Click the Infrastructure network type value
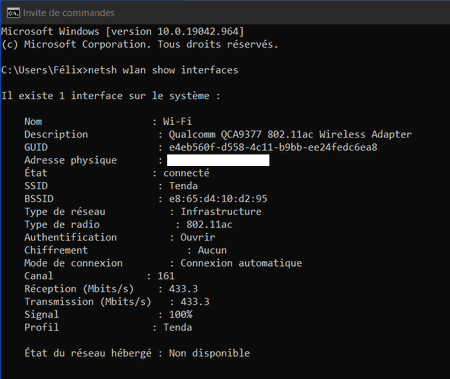450x379 pixels. (221, 212)
